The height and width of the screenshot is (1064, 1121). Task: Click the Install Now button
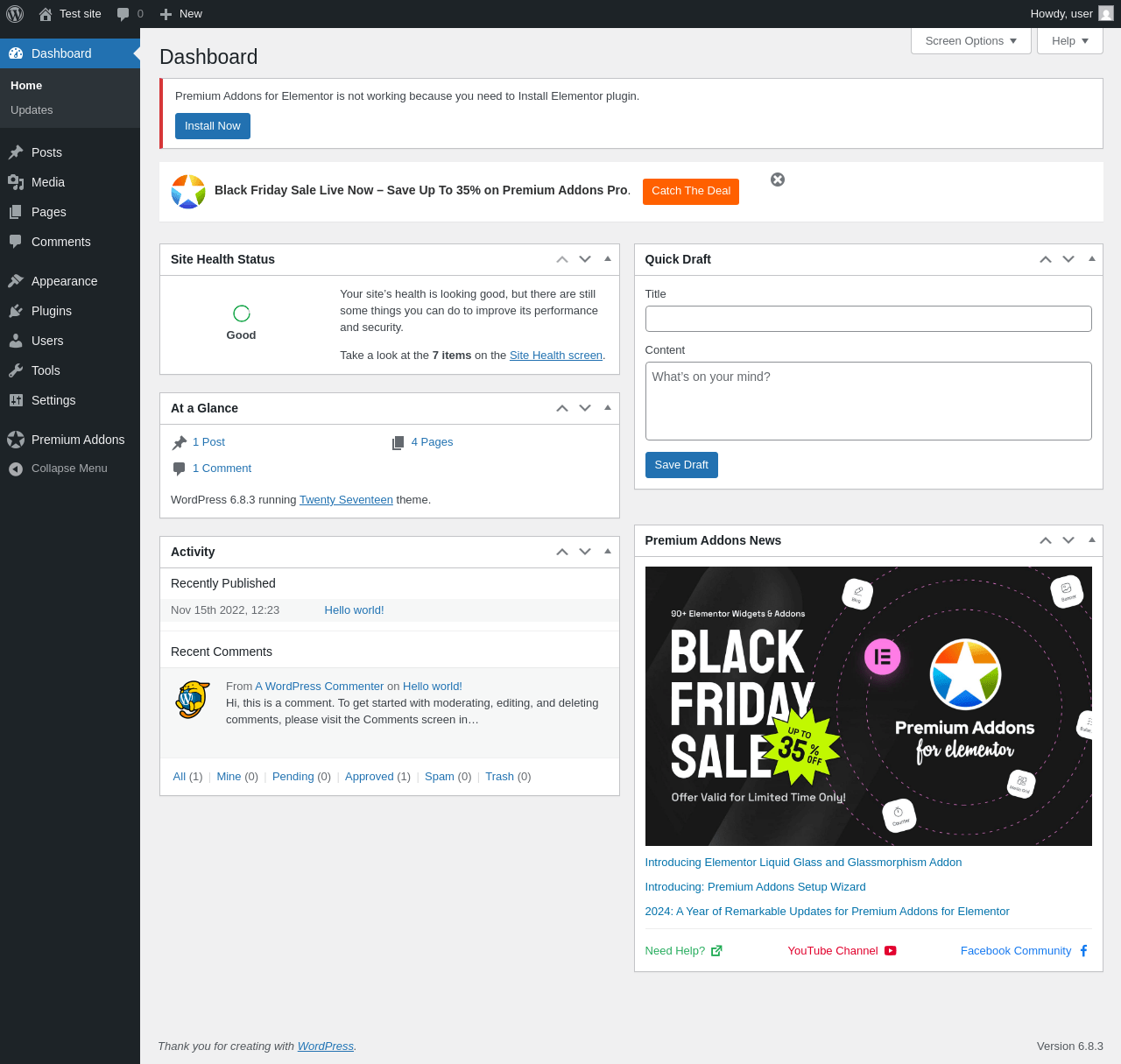213,126
